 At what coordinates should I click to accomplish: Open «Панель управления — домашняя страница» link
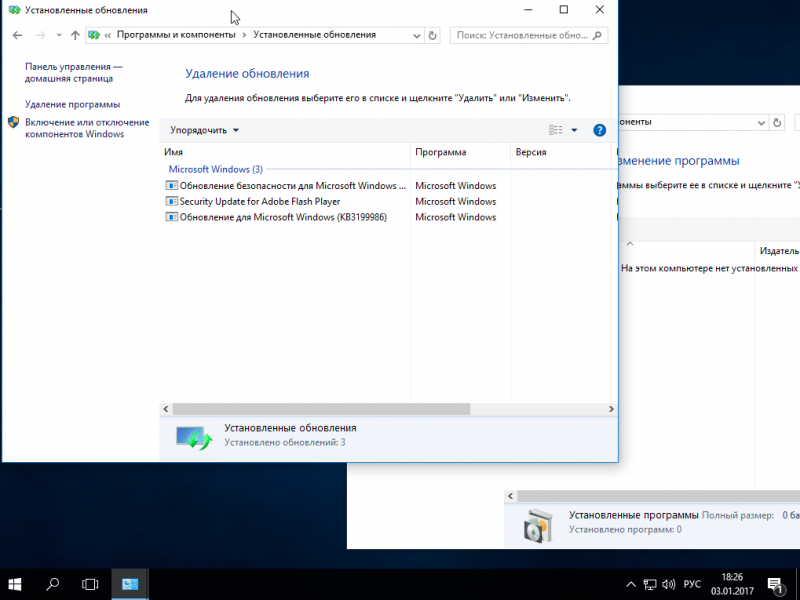tap(74, 72)
